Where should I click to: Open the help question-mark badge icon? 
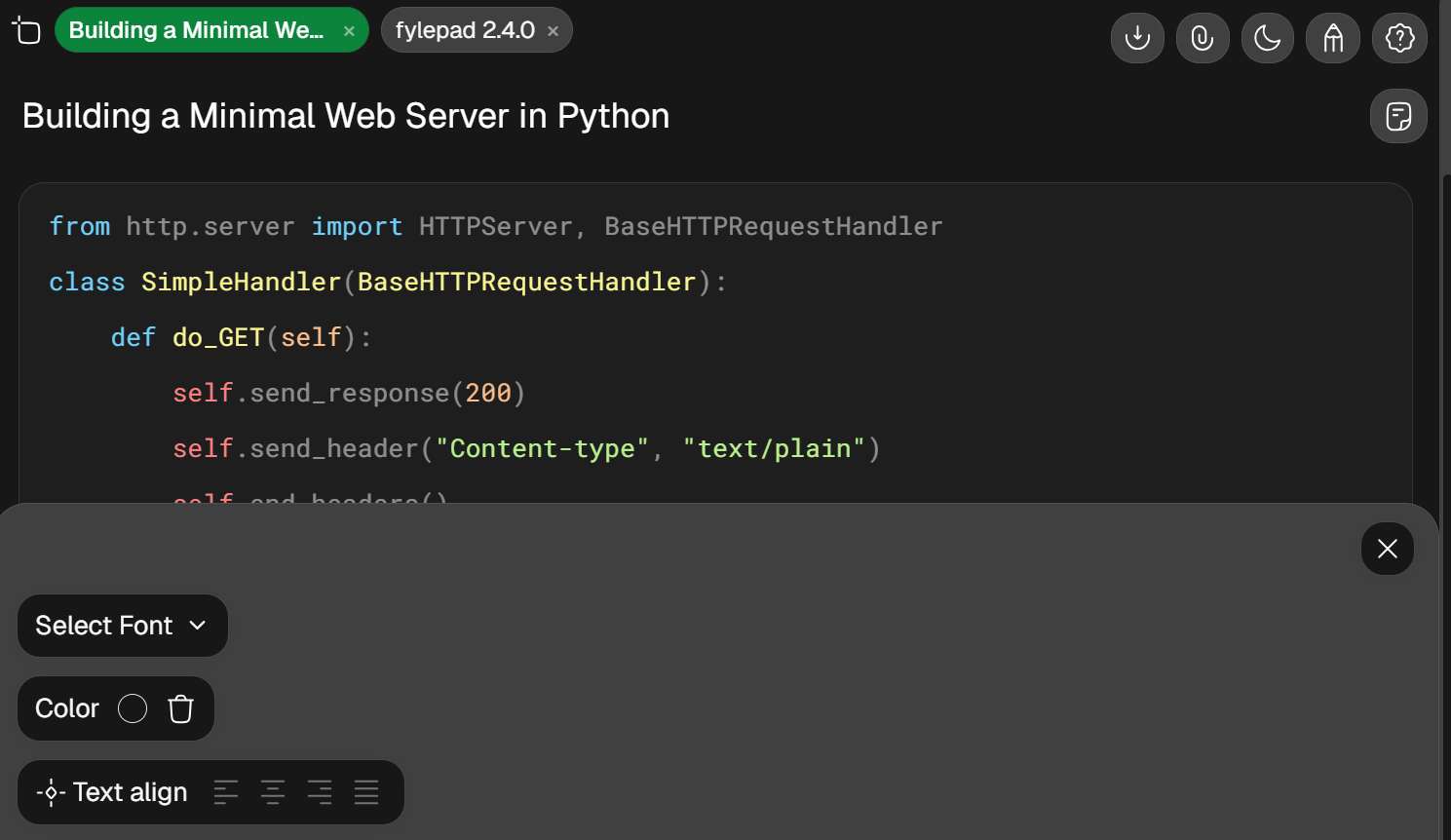coord(1399,38)
